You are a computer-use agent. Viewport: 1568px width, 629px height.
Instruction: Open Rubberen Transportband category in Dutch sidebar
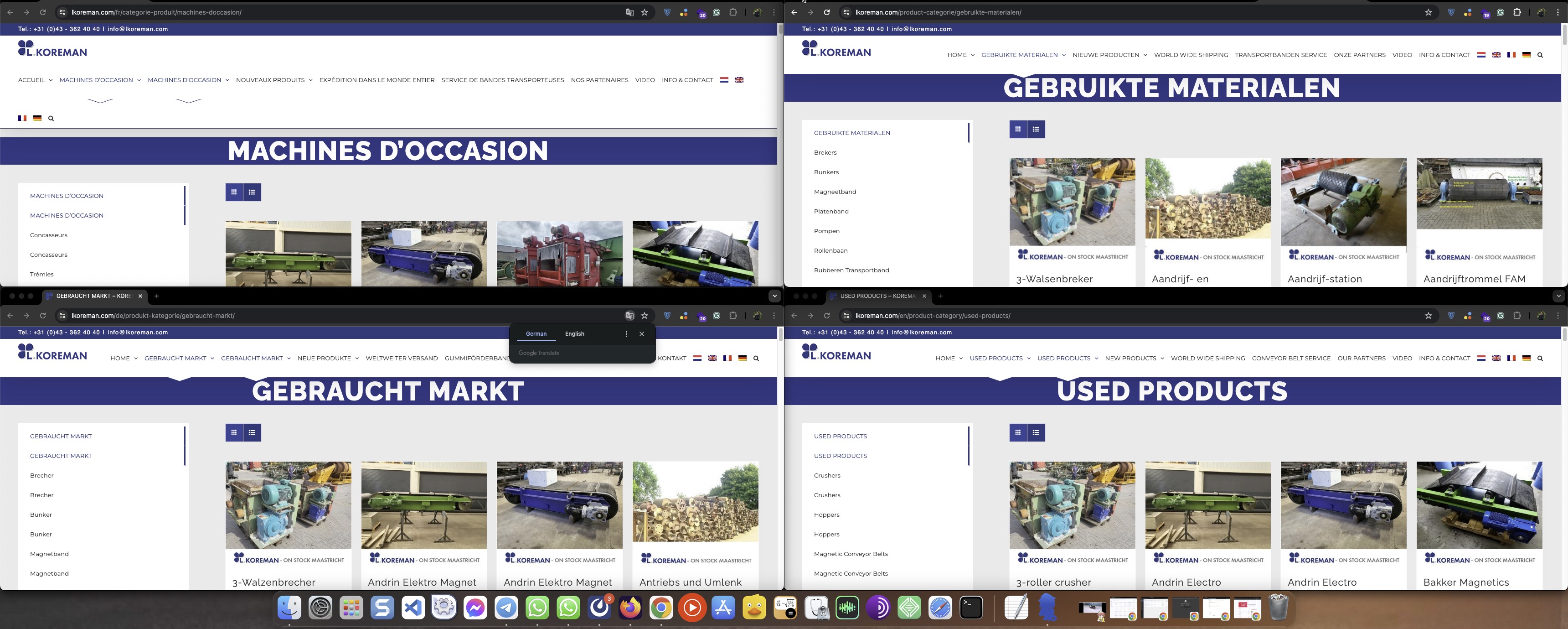pos(851,270)
